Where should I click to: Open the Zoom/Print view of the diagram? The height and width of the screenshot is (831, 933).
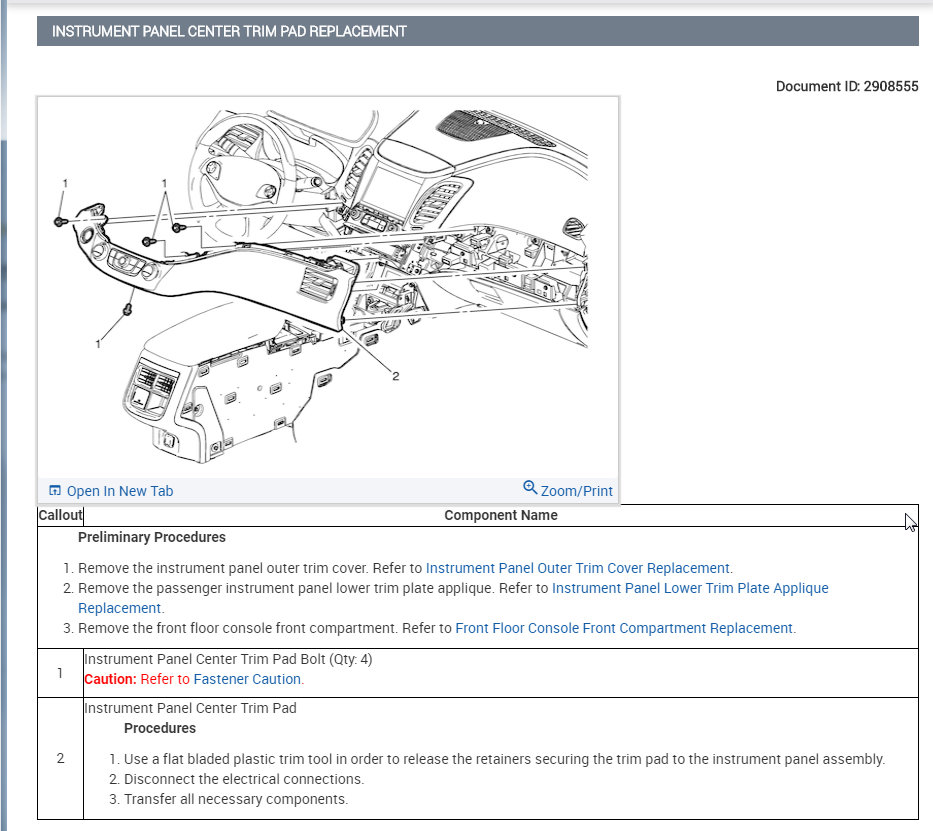tap(575, 490)
